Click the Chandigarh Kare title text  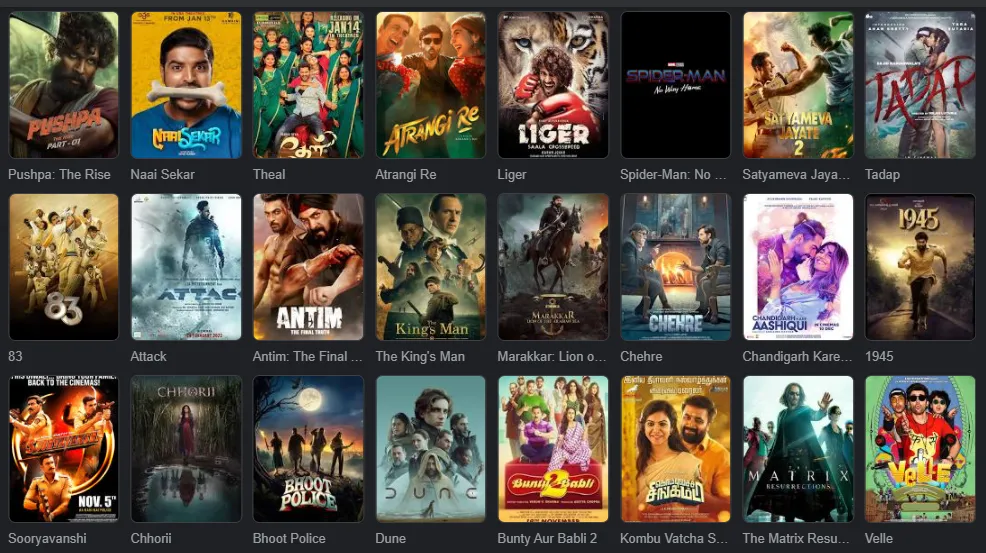(x=797, y=357)
